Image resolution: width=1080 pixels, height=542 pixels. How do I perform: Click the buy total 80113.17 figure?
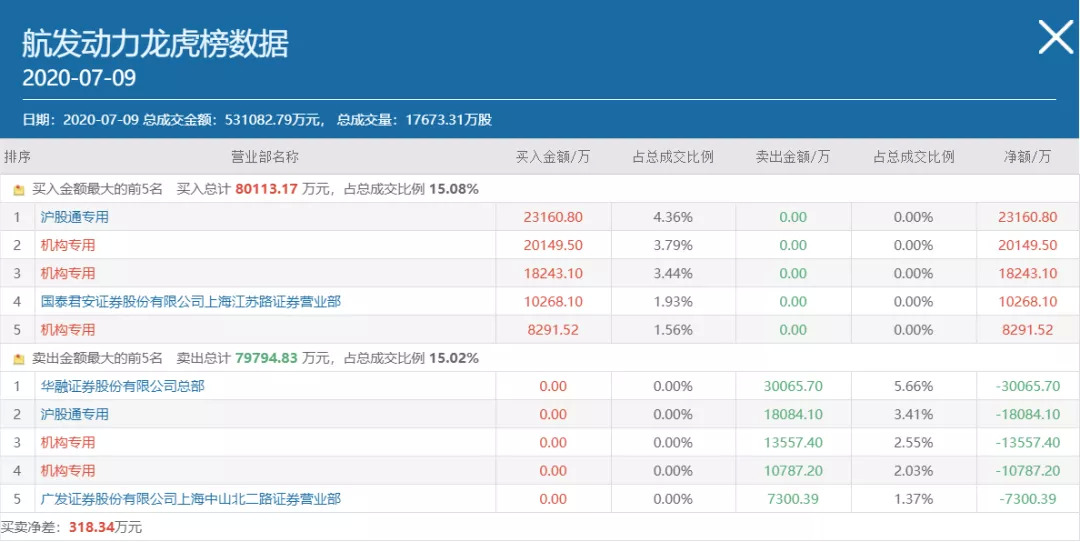point(267,188)
